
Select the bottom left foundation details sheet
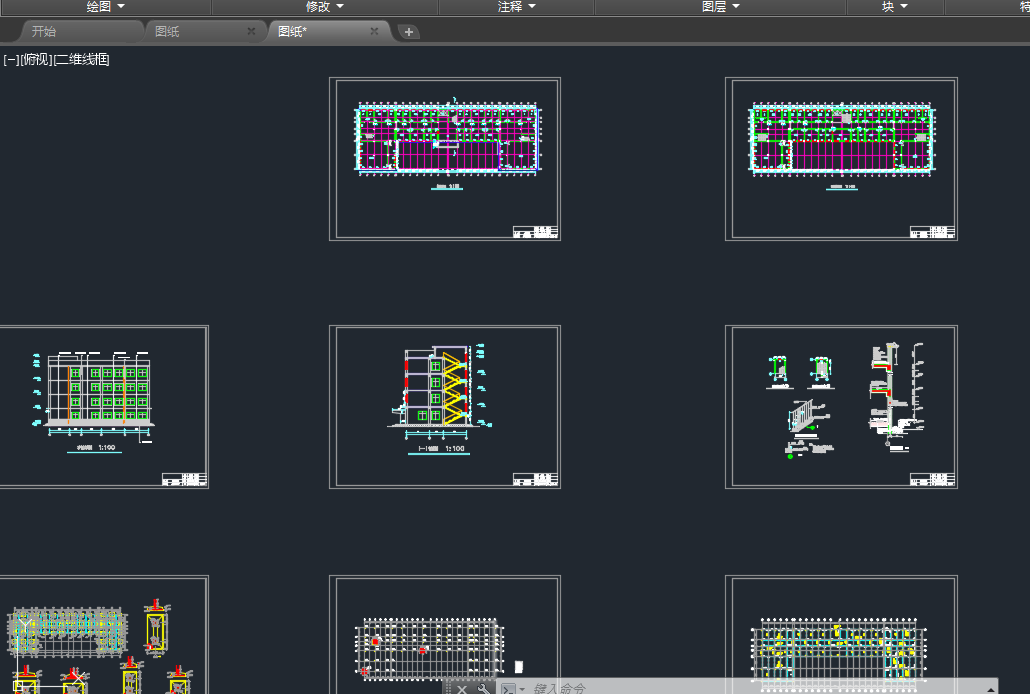(104, 635)
